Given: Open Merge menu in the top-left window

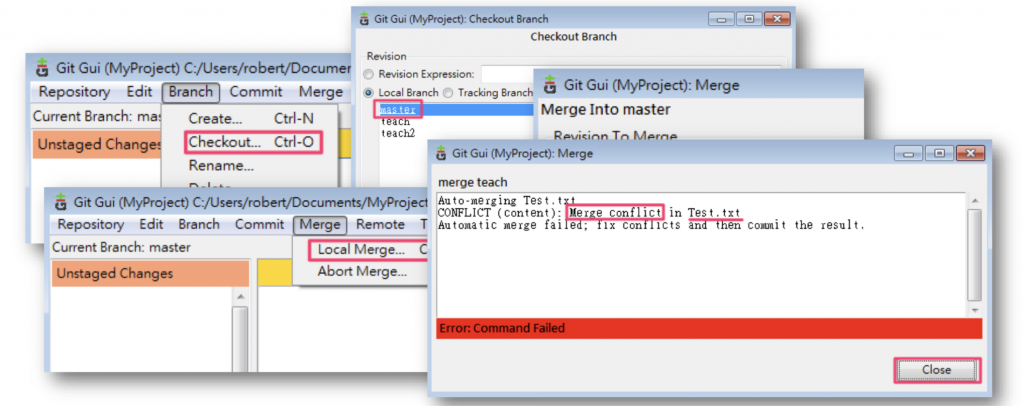Looking at the screenshot, I should pyautogui.click(x=321, y=92).
